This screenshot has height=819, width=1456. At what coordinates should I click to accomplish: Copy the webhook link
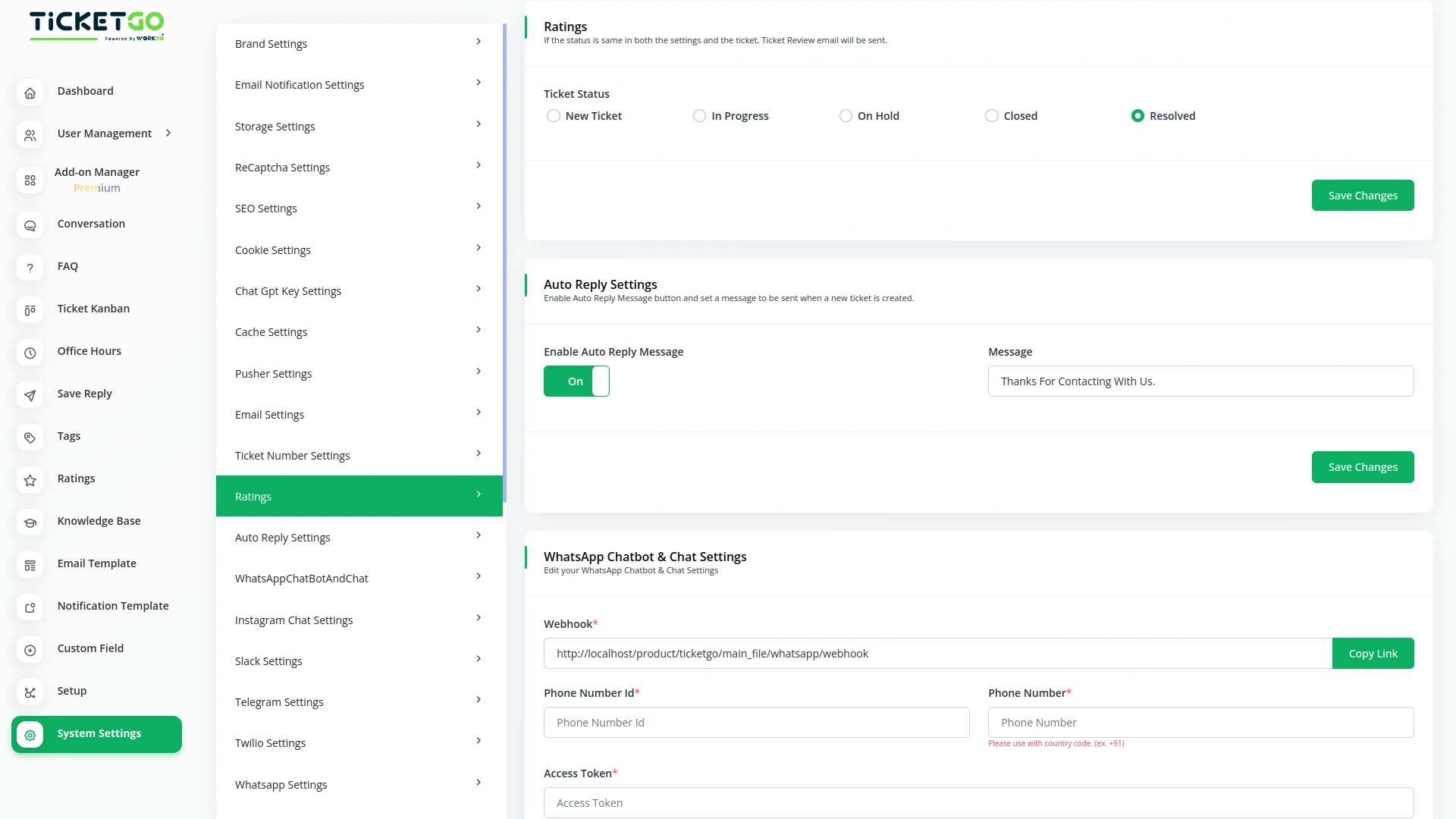[x=1373, y=653]
